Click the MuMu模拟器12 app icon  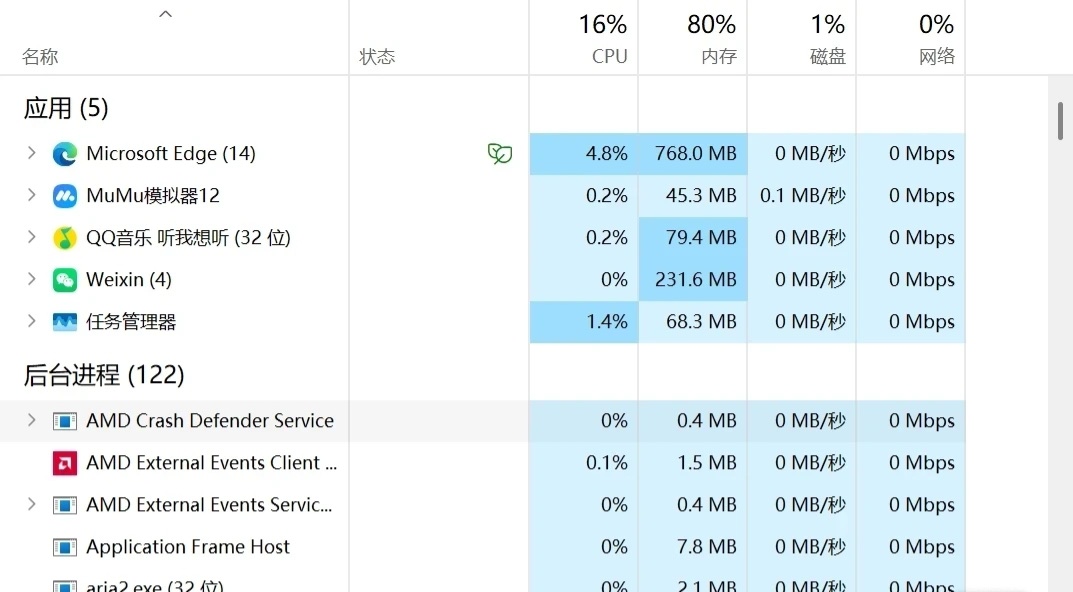[65, 196]
